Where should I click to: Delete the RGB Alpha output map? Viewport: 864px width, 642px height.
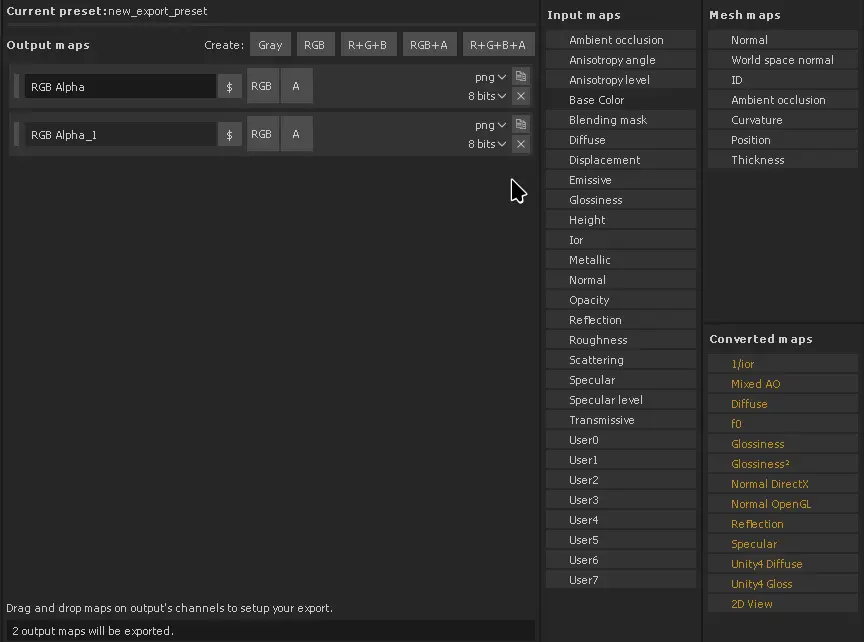(521, 96)
